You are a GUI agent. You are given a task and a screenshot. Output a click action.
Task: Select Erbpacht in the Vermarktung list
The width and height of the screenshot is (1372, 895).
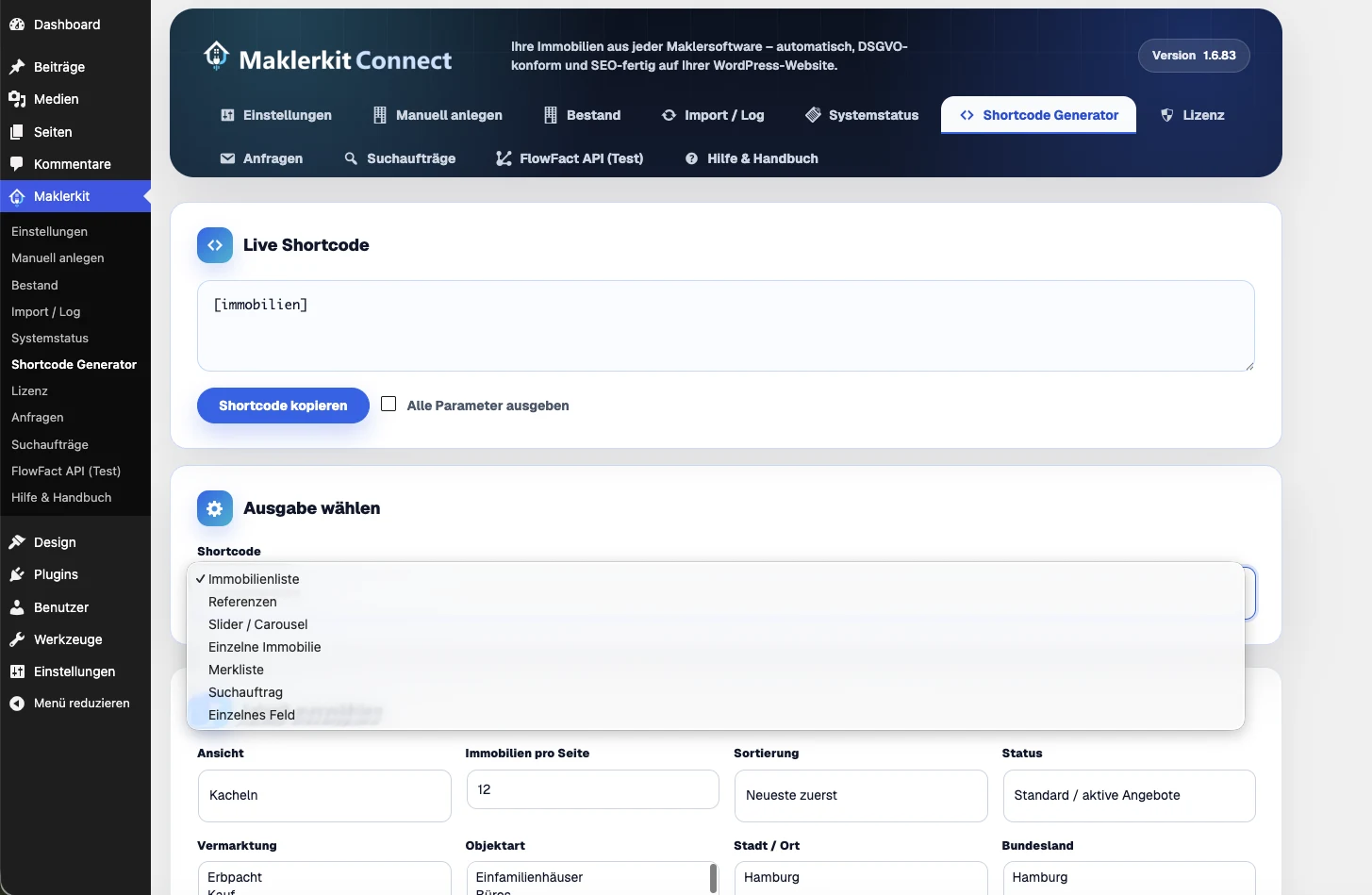coord(235,877)
